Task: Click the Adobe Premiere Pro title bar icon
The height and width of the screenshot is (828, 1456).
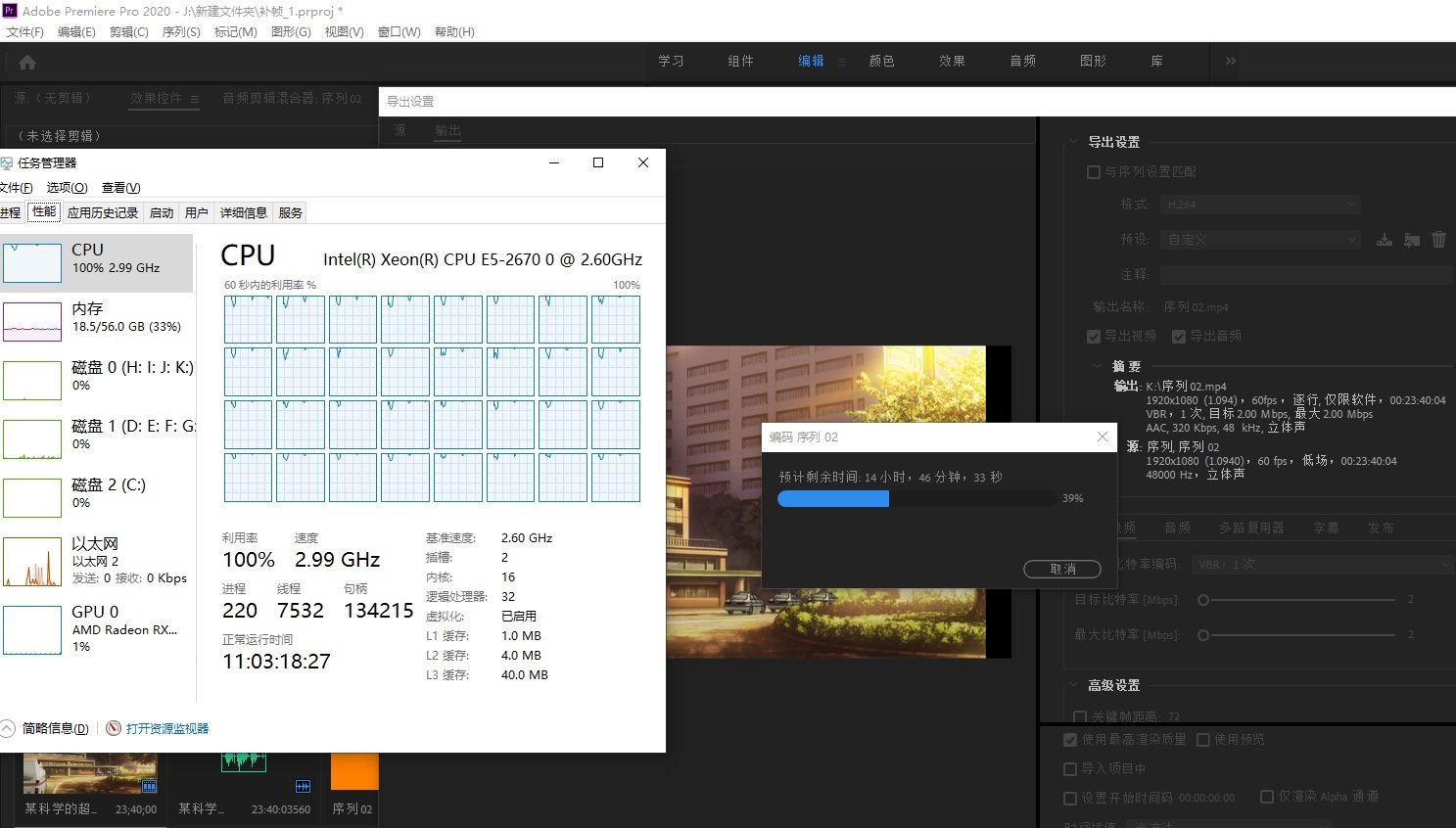Action: pyautogui.click(x=11, y=11)
